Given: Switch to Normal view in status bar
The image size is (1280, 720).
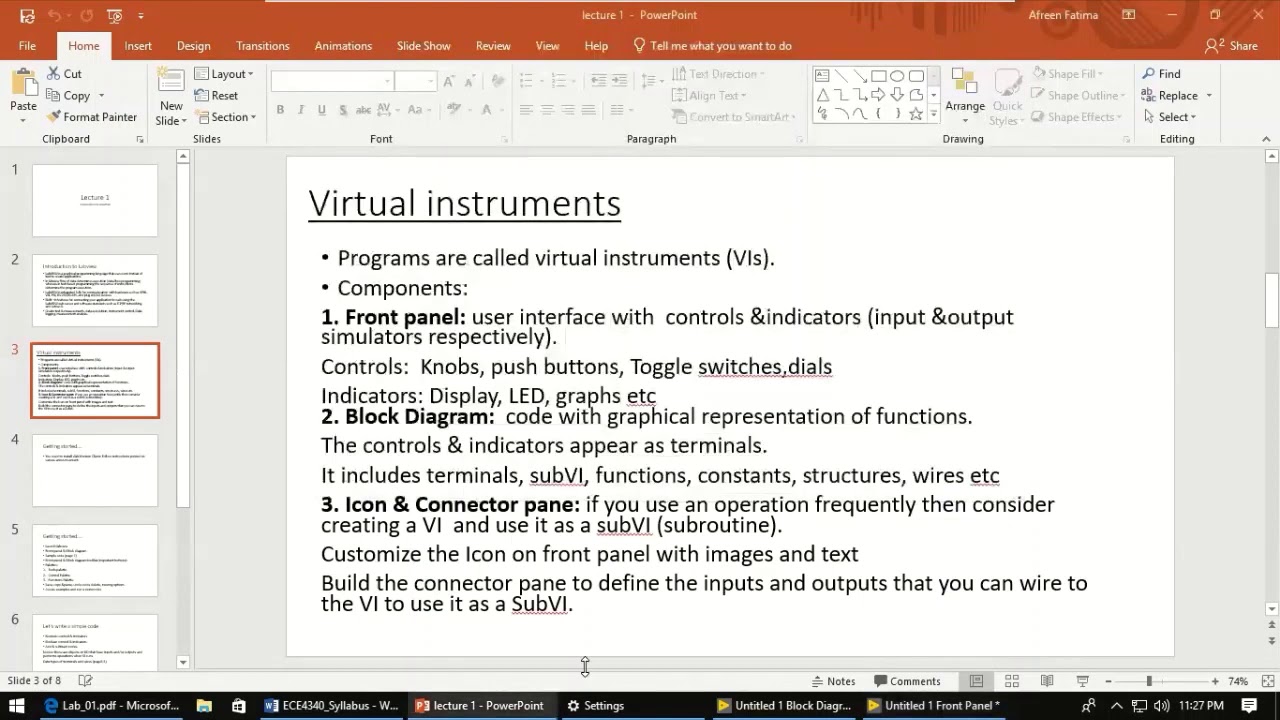Looking at the screenshot, I should tap(976, 681).
